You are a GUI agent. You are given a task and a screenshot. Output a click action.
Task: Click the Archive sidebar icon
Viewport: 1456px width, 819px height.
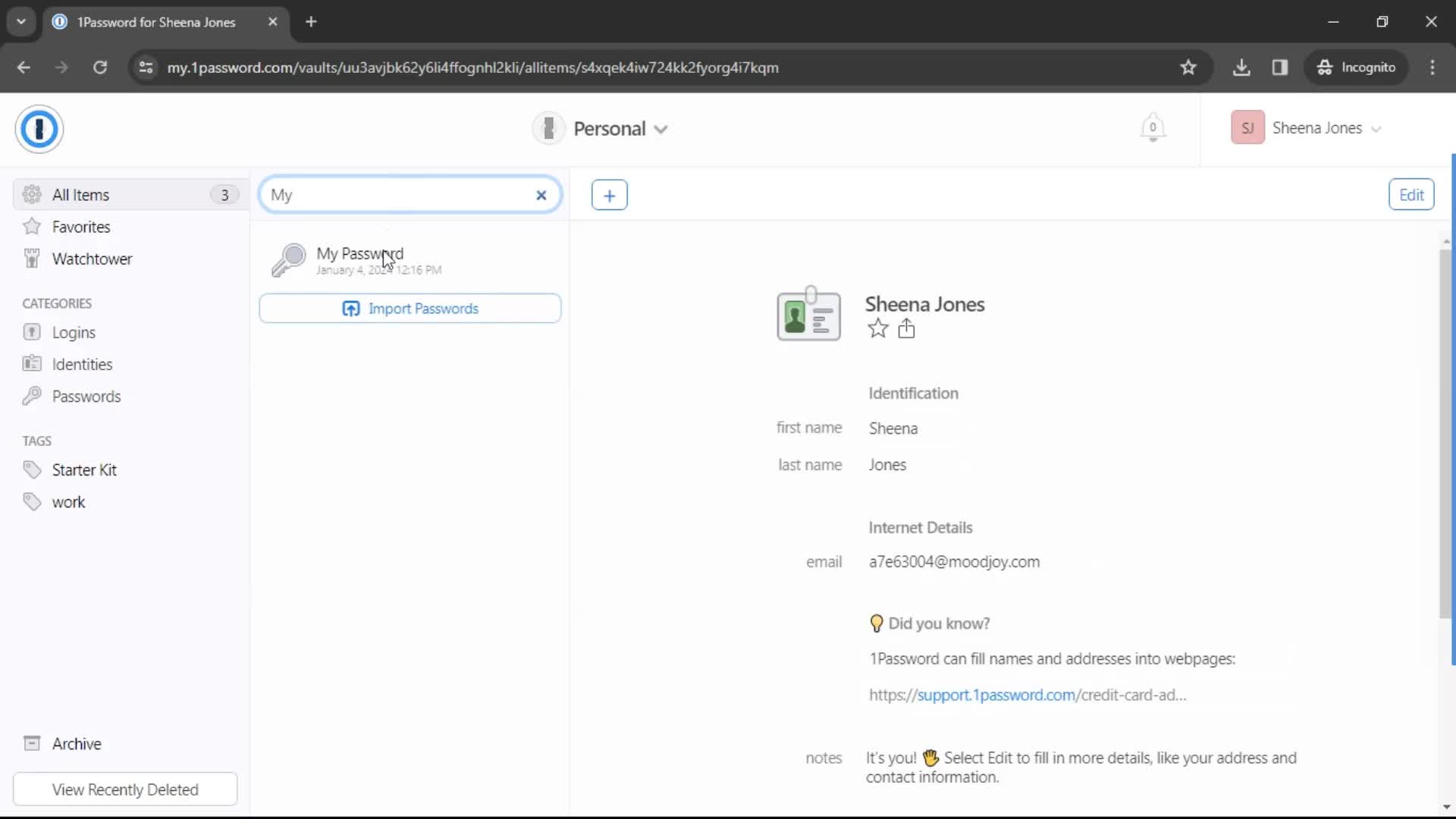31,743
